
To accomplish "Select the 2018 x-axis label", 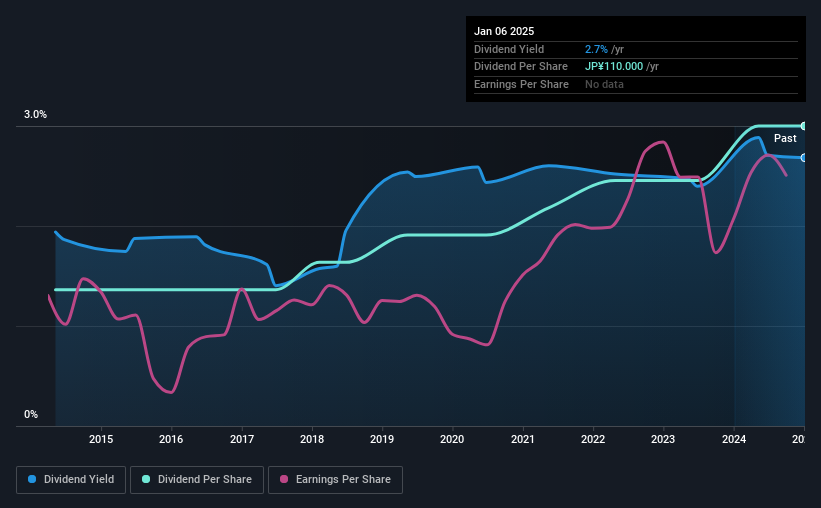I will click(x=312, y=439).
